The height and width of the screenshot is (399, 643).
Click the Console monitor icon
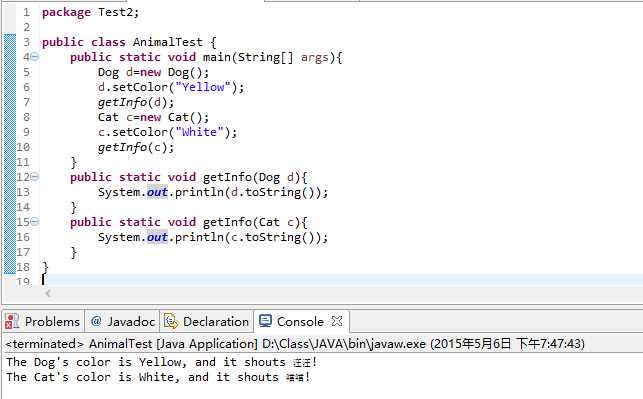pos(265,321)
